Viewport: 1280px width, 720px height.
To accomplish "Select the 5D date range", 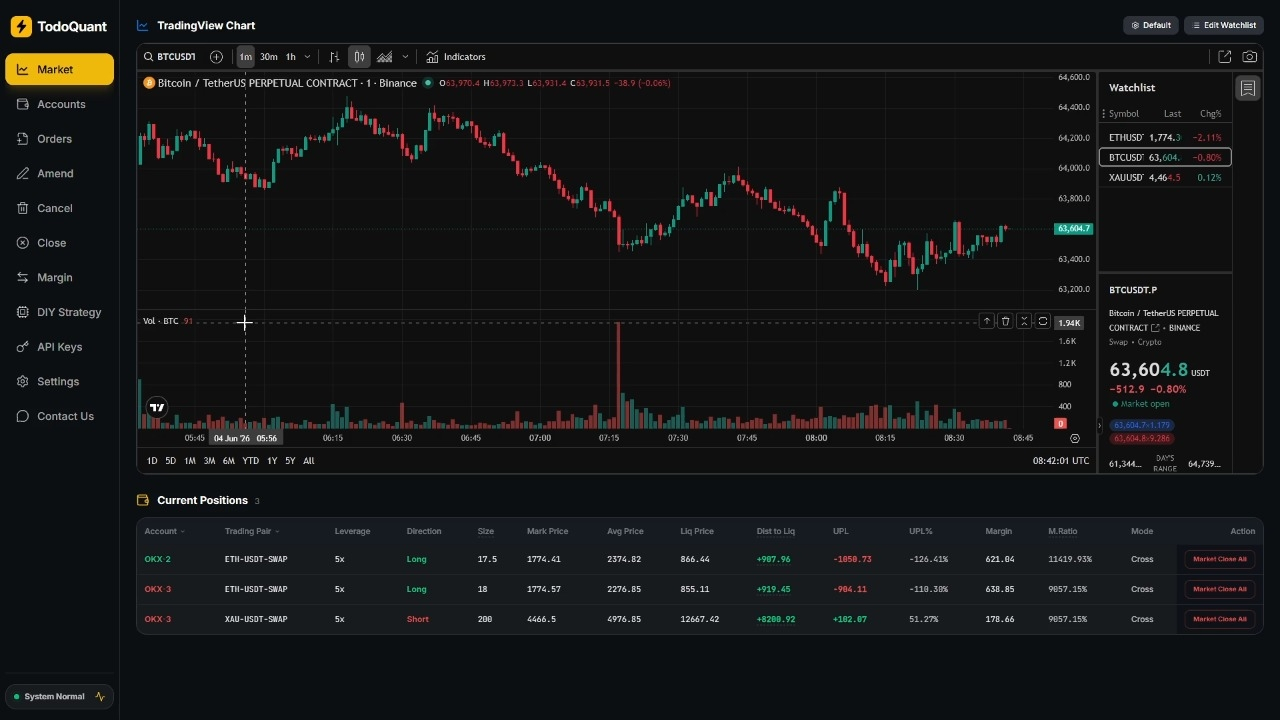I will [170, 461].
